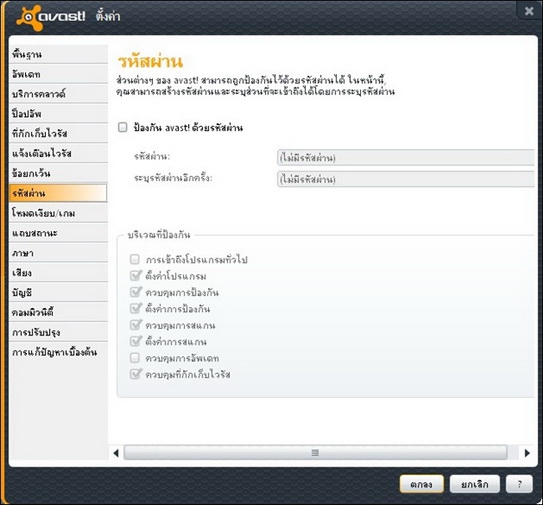The height and width of the screenshot is (505, 543).
Task: Close the avast! settings window
Action: [x=529, y=11]
